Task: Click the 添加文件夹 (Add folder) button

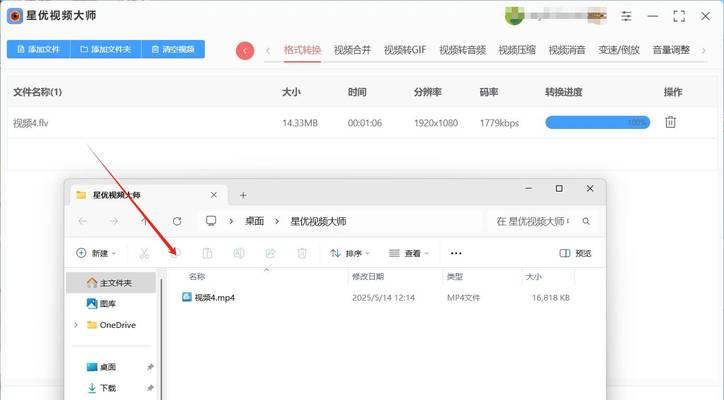Action: click(106, 49)
